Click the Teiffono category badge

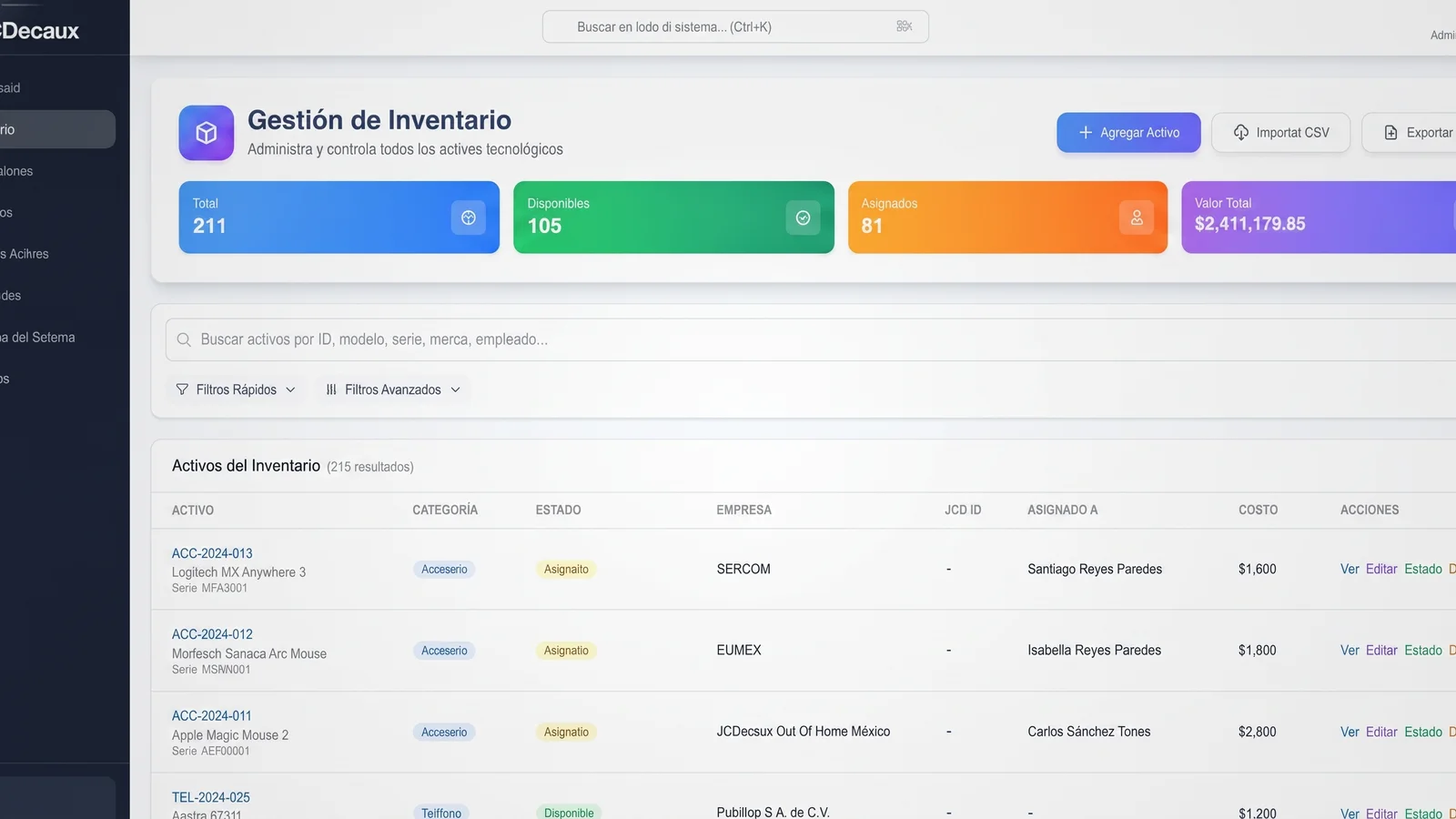pyautogui.click(x=441, y=813)
